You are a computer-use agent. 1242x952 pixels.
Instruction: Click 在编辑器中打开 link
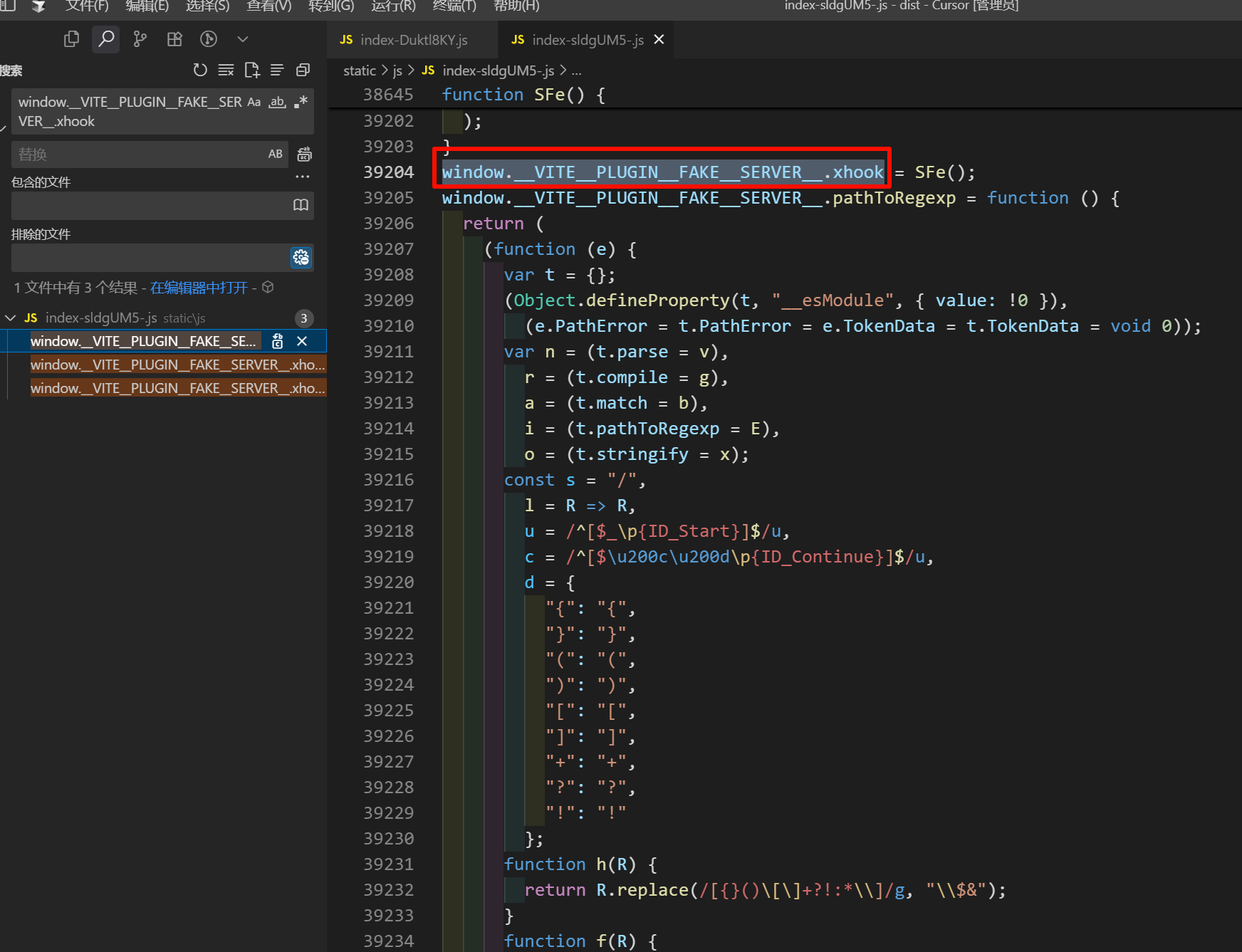[199, 288]
